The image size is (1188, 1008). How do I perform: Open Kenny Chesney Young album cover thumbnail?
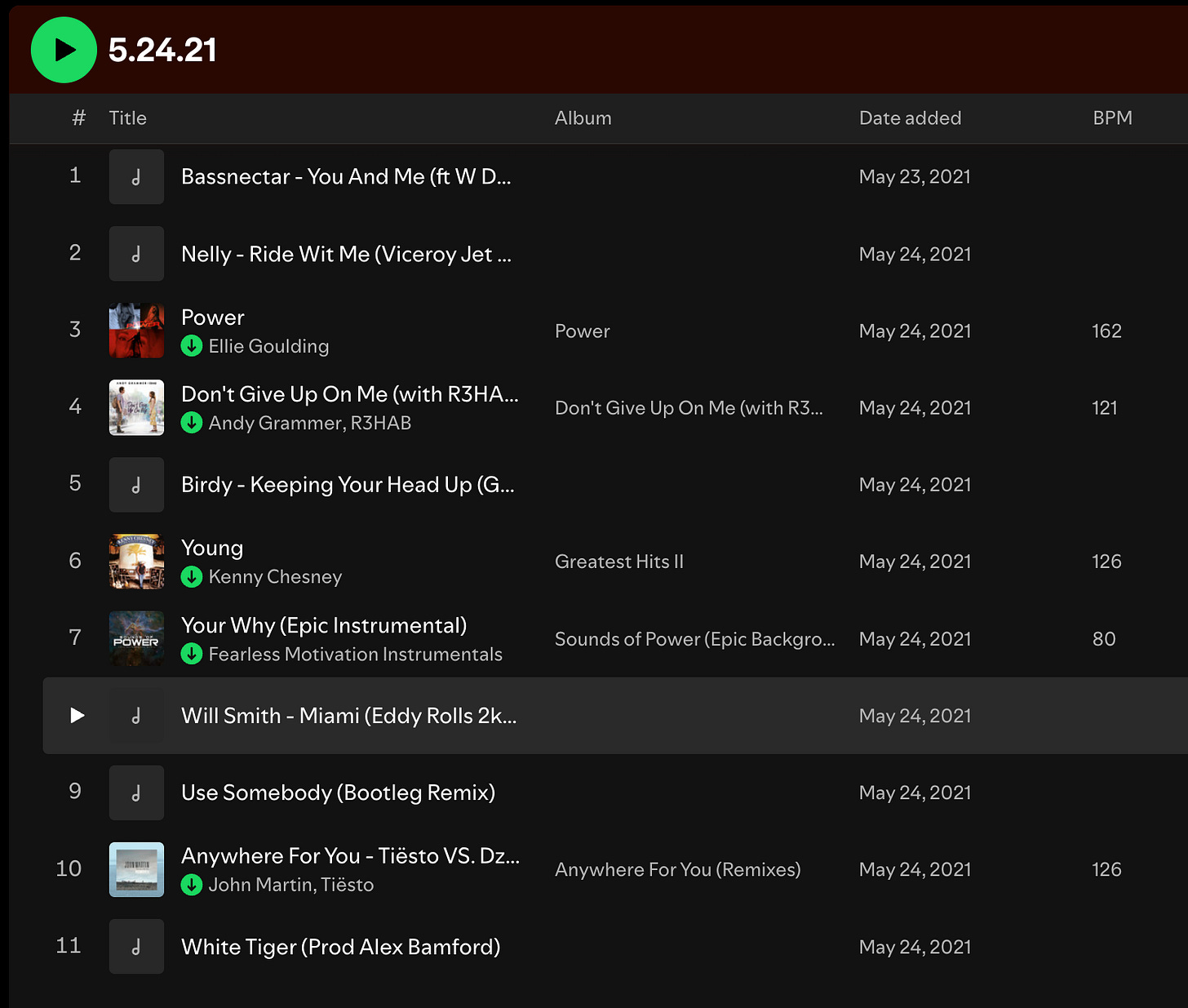pos(136,562)
